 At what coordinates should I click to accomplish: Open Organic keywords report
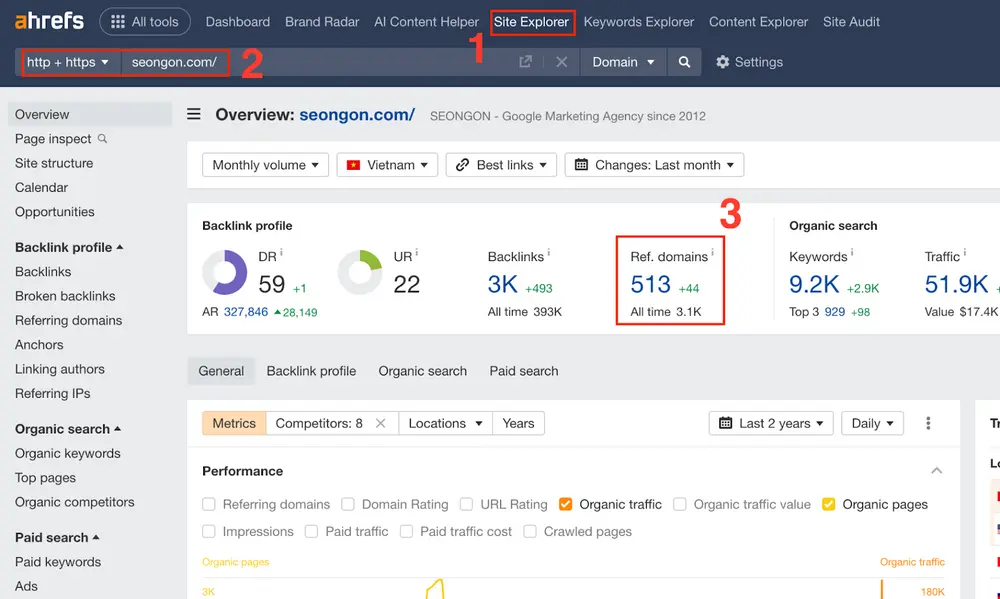point(68,453)
